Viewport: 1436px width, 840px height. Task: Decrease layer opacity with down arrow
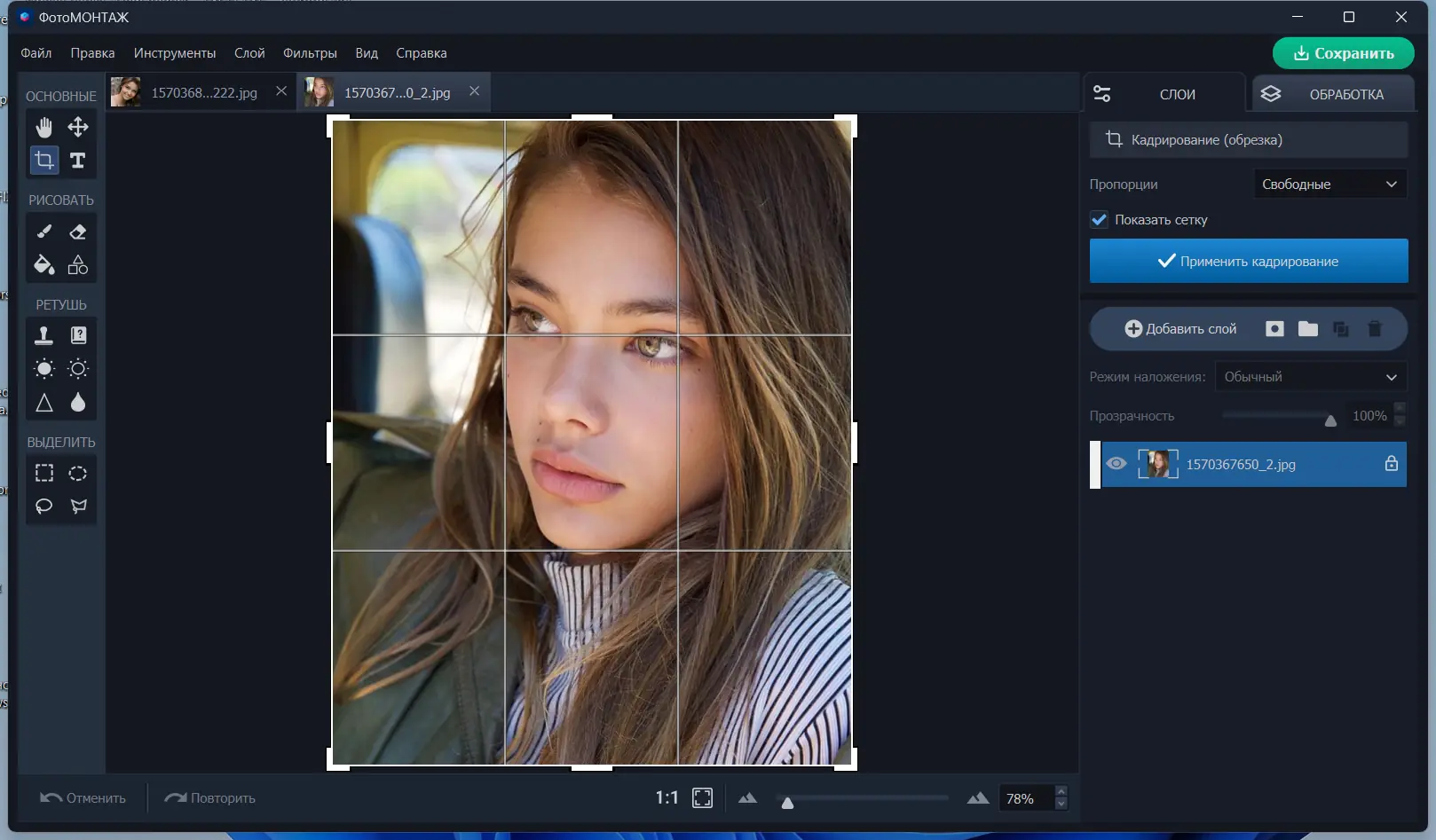pyautogui.click(x=1400, y=422)
